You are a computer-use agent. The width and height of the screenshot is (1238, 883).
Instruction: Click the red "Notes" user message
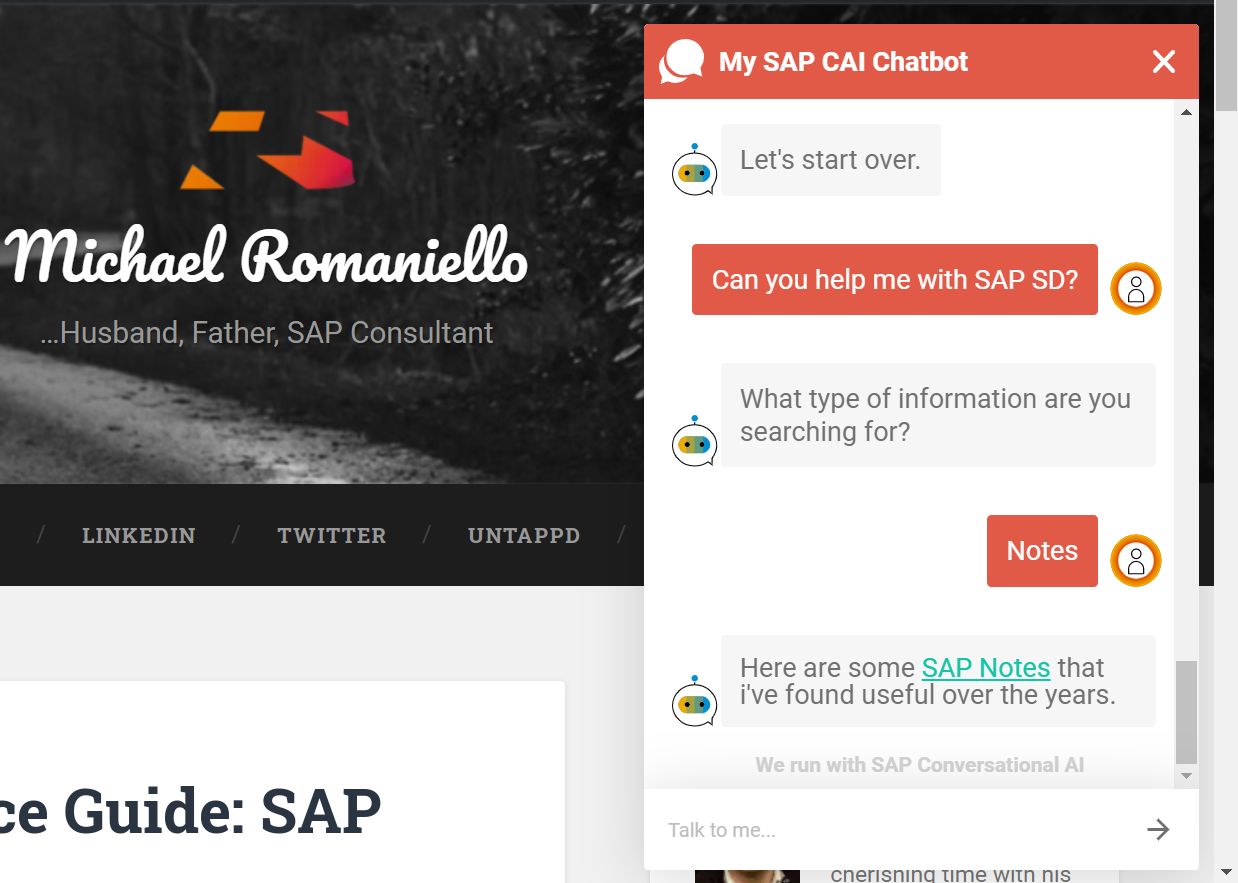tap(1042, 551)
